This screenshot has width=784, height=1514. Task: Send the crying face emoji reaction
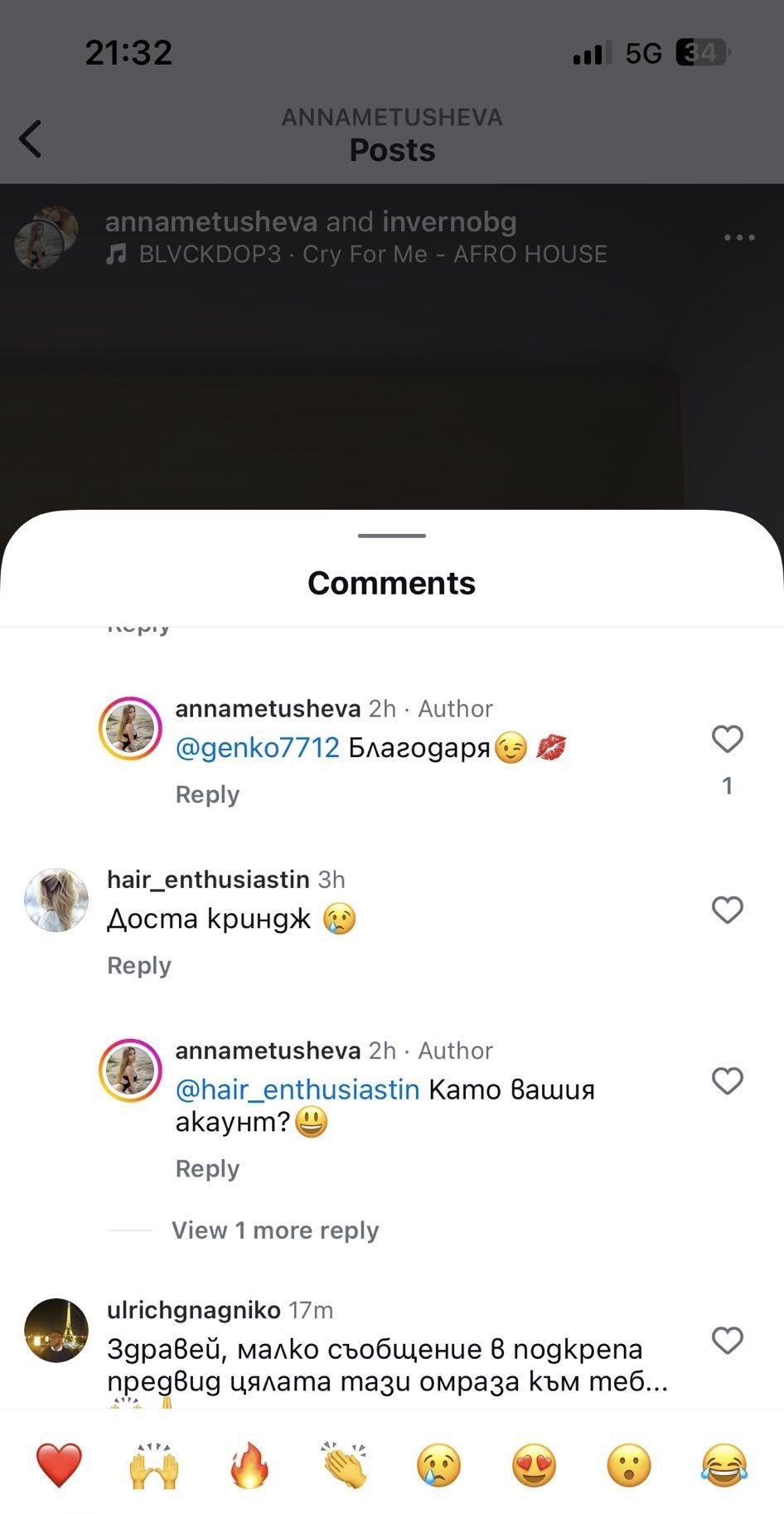(438, 1465)
